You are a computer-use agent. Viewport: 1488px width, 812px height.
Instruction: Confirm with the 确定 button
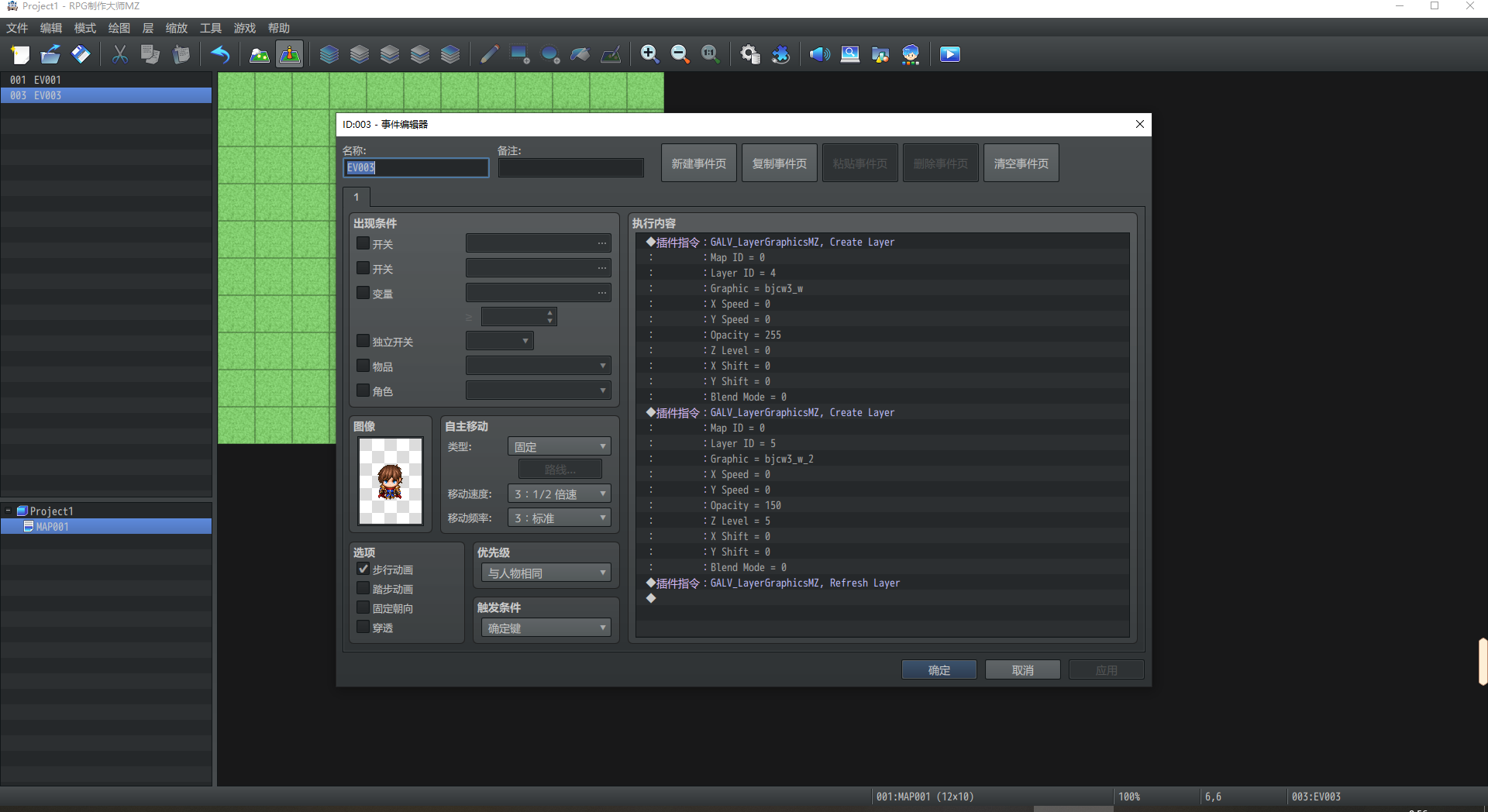(939, 670)
